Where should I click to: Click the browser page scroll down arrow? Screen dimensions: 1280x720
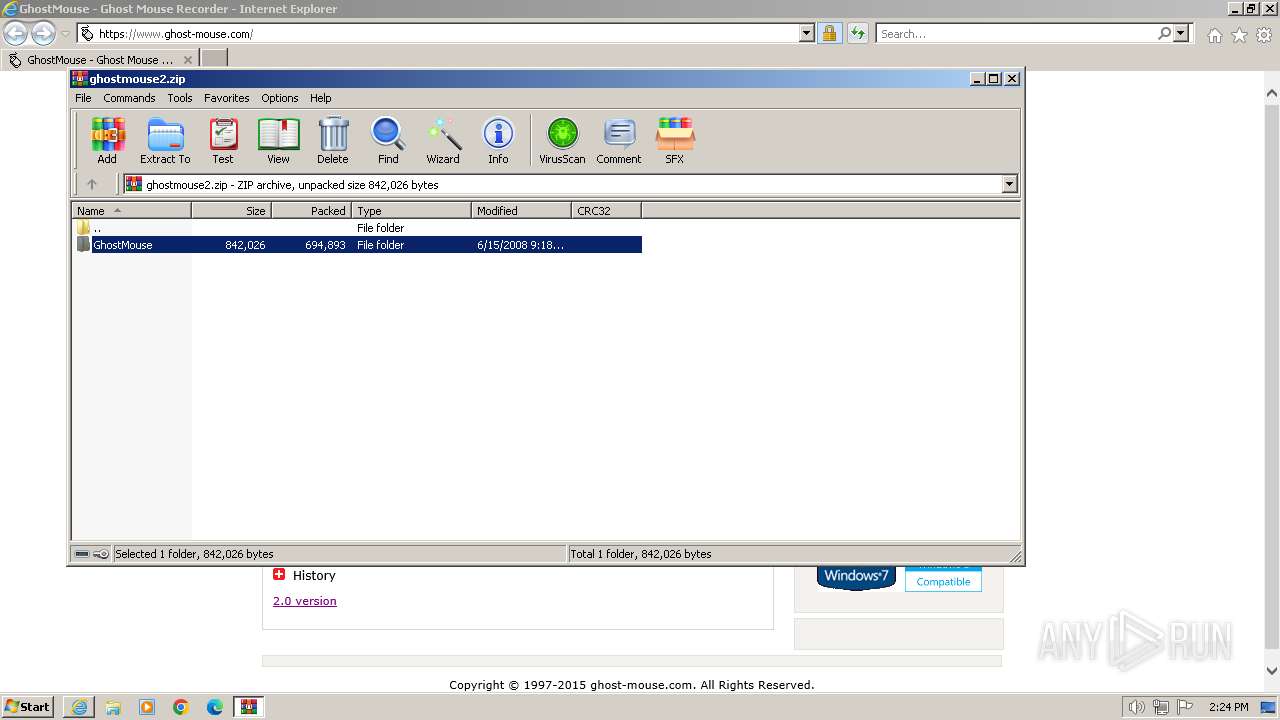(x=1272, y=671)
